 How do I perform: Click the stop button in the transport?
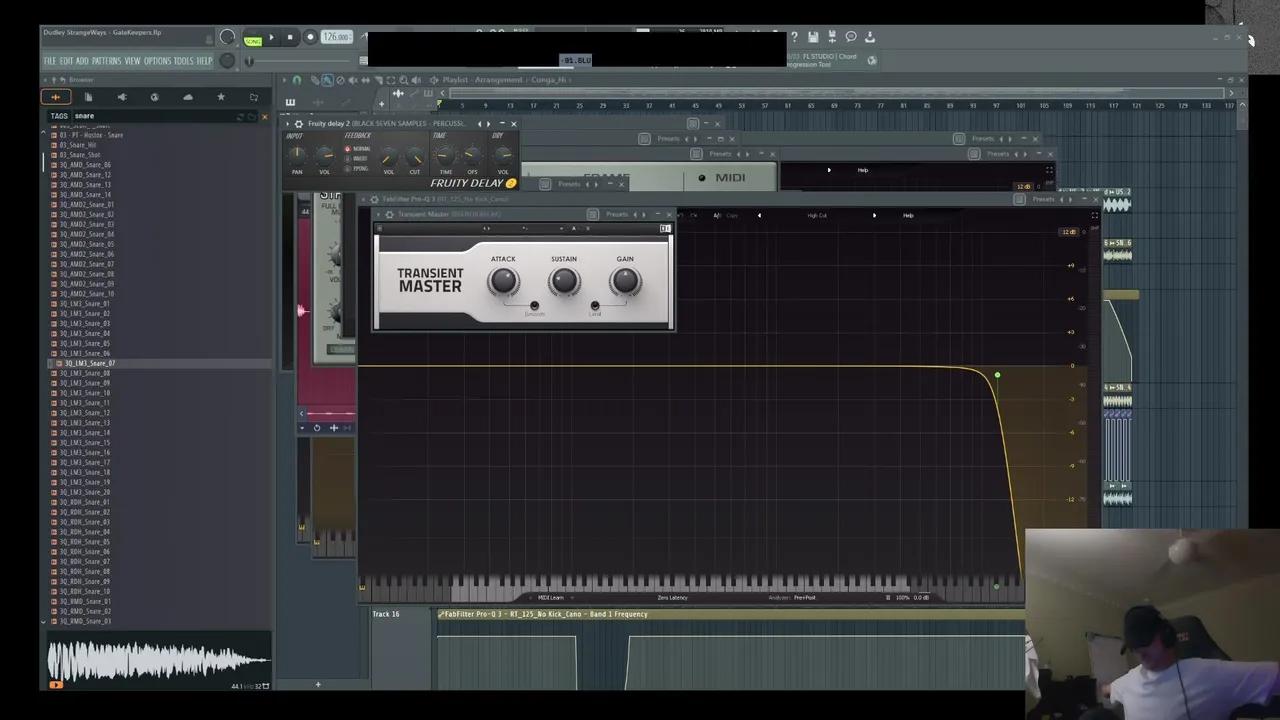tap(290, 37)
